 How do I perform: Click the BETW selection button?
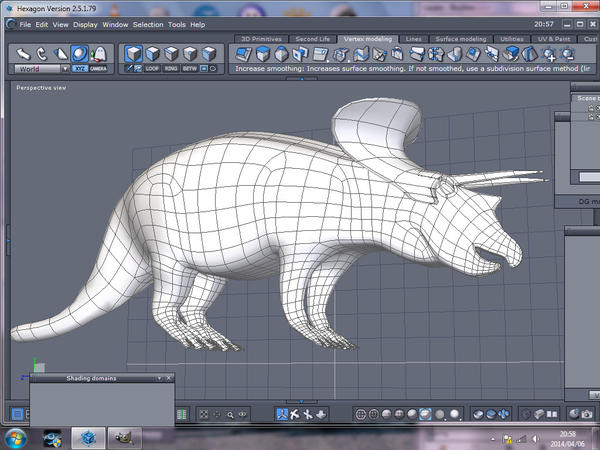[x=191, y=69]
